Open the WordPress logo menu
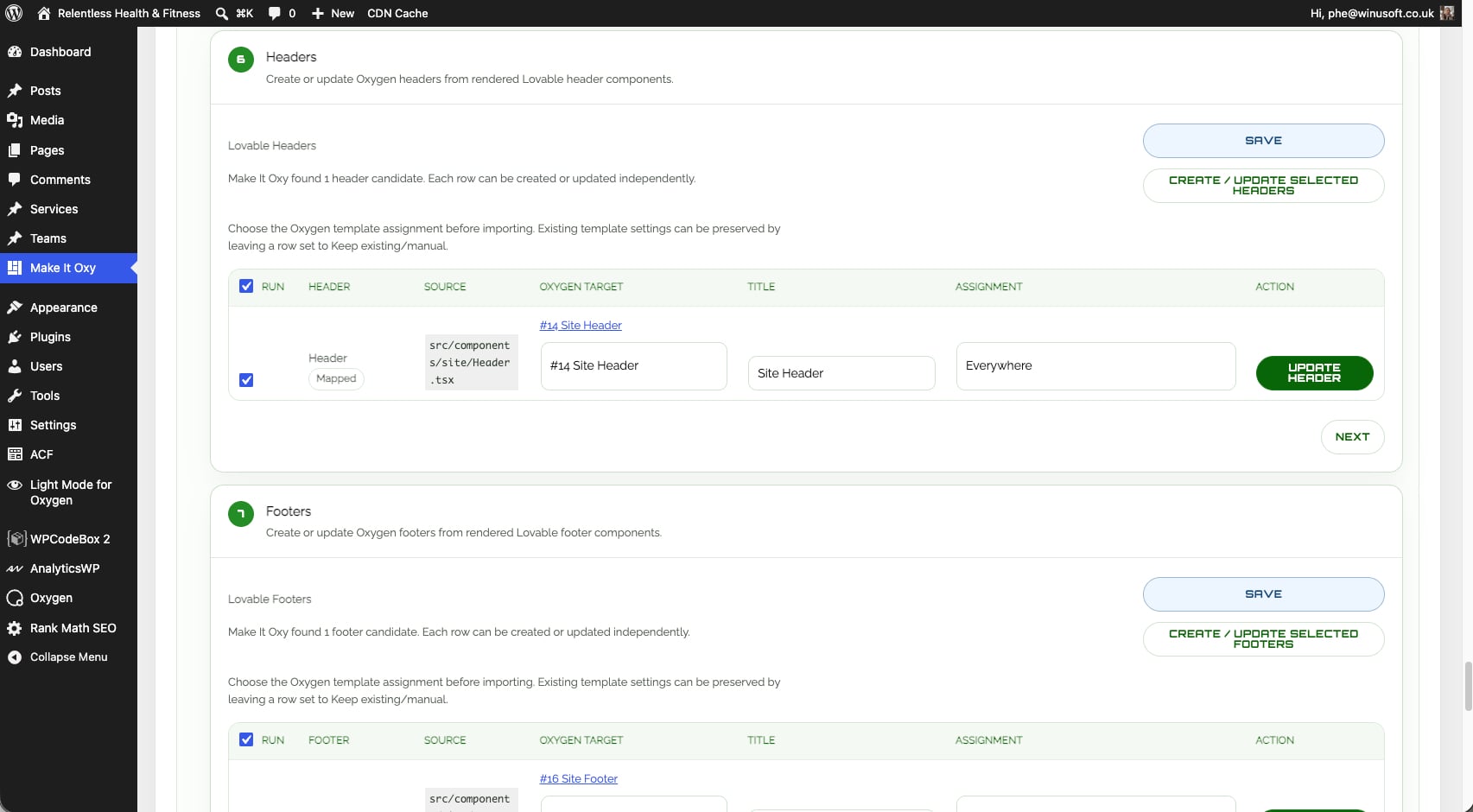1473x812 pixels. coord(14,13)
